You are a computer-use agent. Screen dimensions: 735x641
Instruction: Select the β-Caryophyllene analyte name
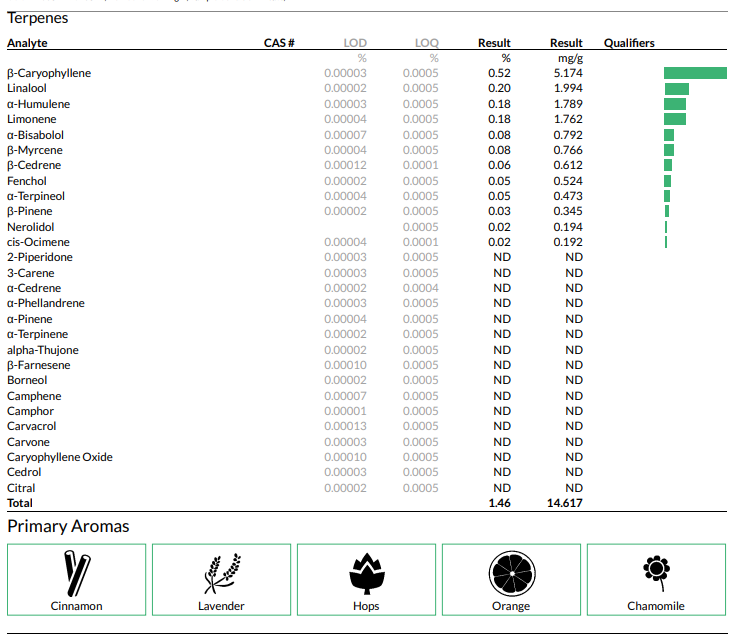point(49,73)
